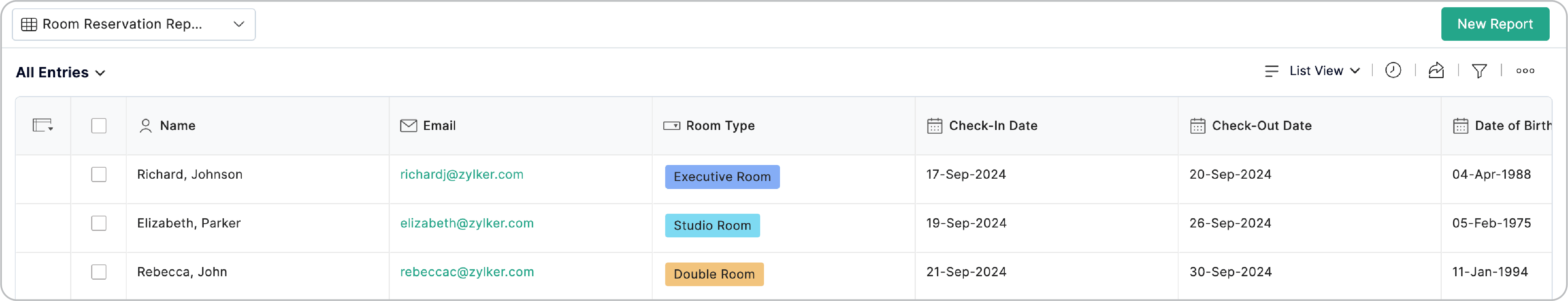
Task: Click the Room Type column header
Action: point(720,126)
